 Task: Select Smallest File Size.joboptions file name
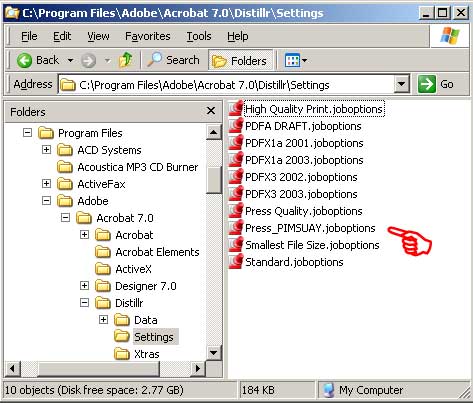312,245
